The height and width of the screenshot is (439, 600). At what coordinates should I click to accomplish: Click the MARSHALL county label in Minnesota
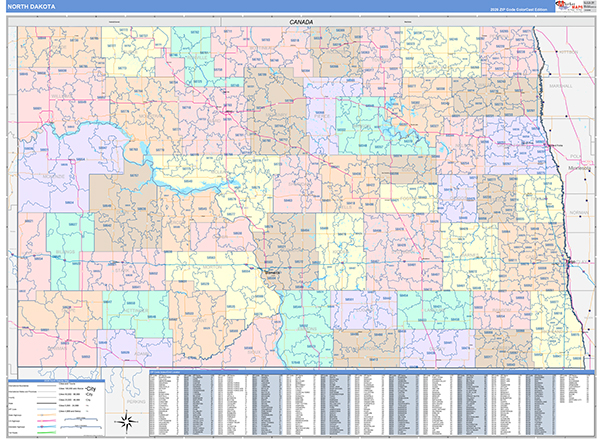click(561, 86)
